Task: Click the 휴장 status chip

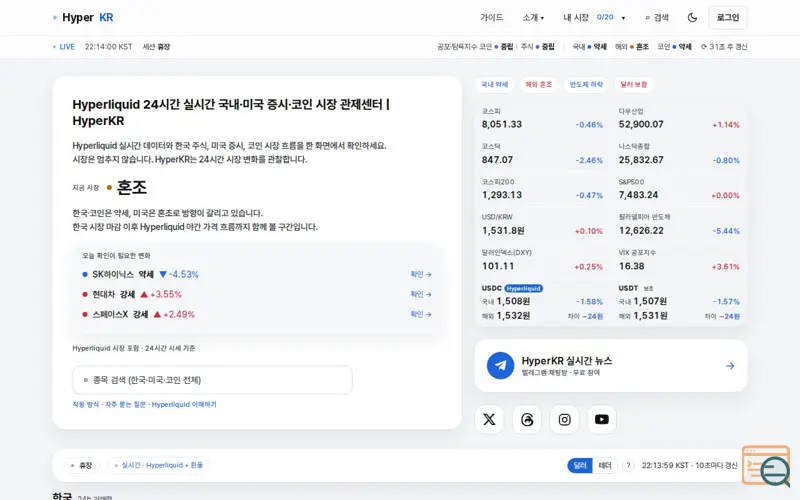Action: [82, 465]
